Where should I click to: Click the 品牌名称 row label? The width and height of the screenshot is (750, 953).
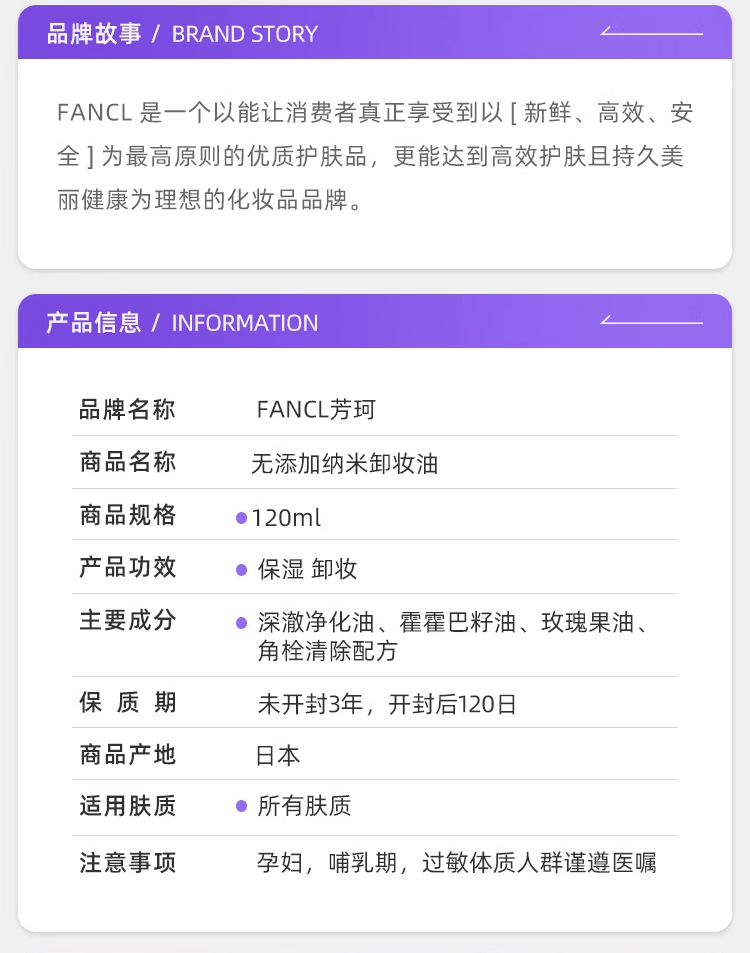128,410
